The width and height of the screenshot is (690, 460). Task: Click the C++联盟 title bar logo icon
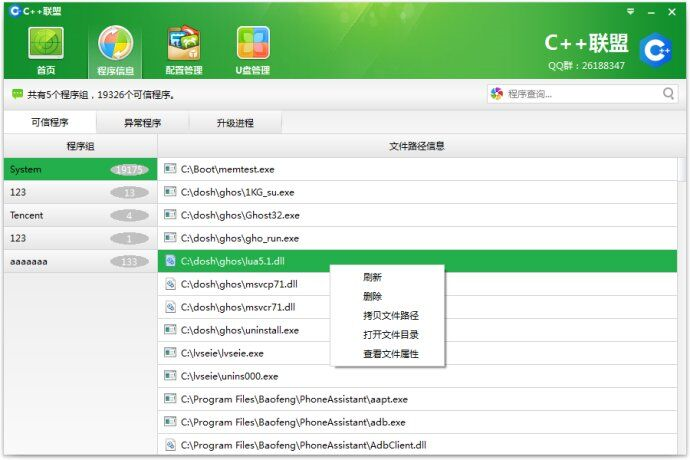[15, 11]
